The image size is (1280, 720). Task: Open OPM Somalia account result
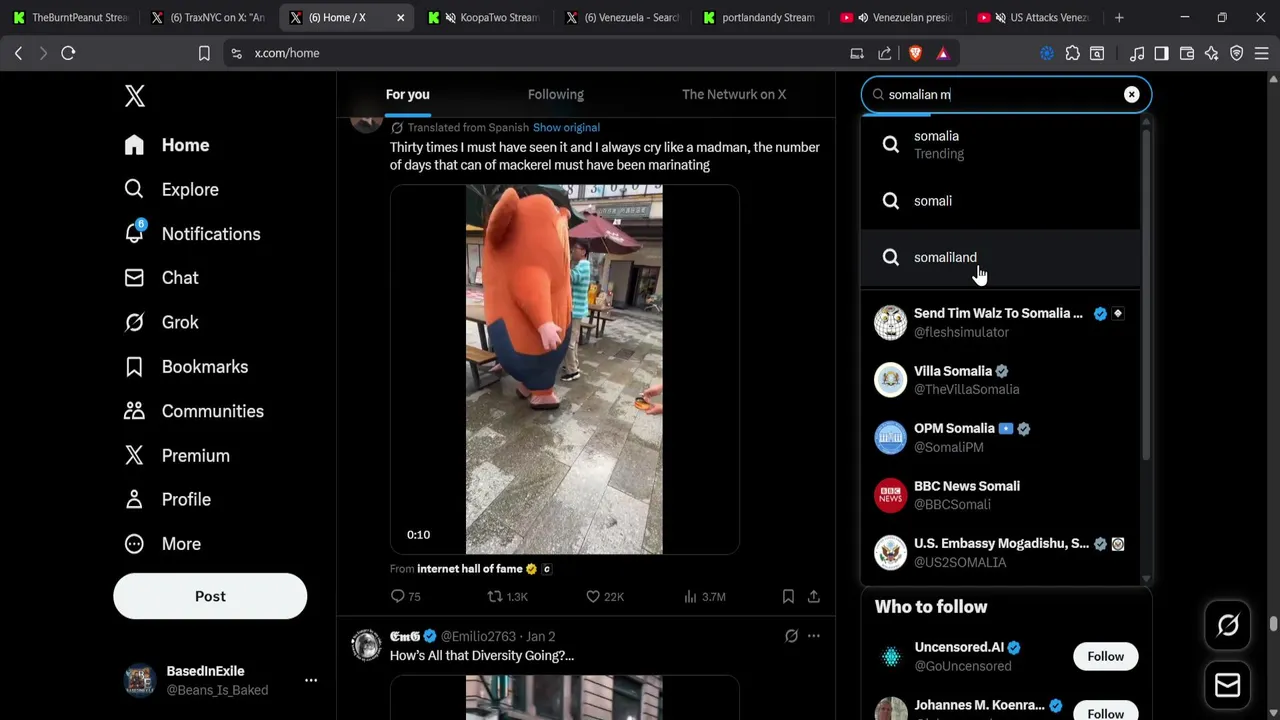point(1000,437)
